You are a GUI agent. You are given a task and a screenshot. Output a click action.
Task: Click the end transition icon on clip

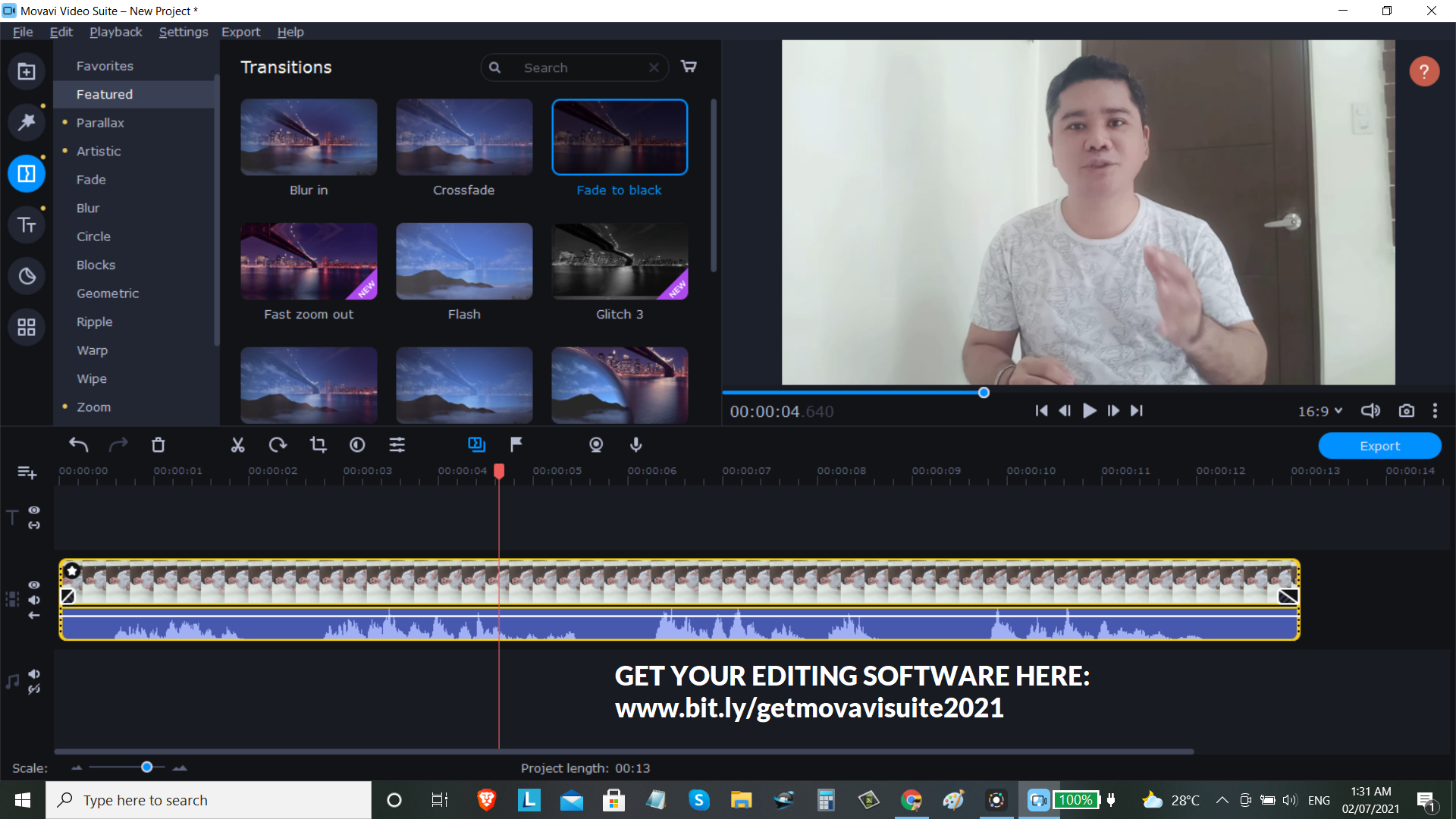tap(1288, 597)
